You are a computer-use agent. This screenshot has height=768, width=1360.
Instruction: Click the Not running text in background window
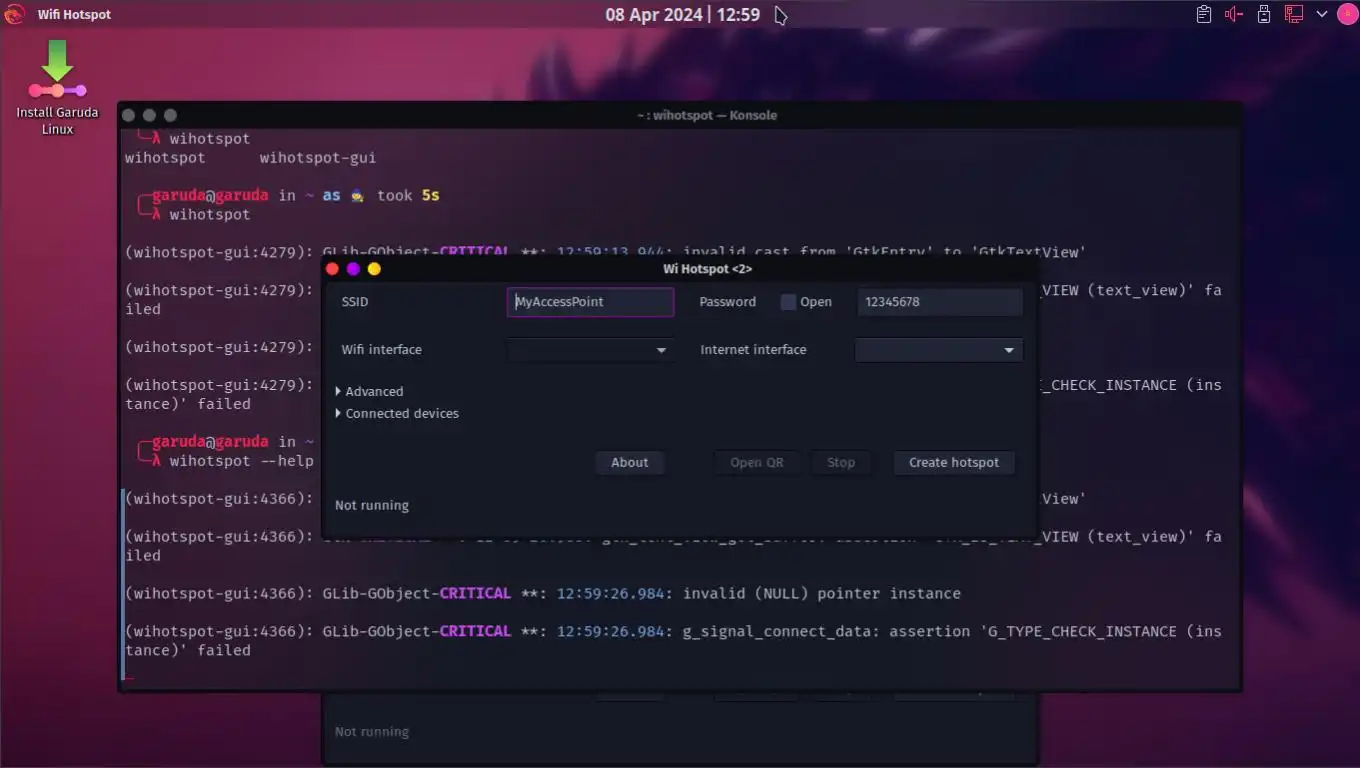pos(372,732)
